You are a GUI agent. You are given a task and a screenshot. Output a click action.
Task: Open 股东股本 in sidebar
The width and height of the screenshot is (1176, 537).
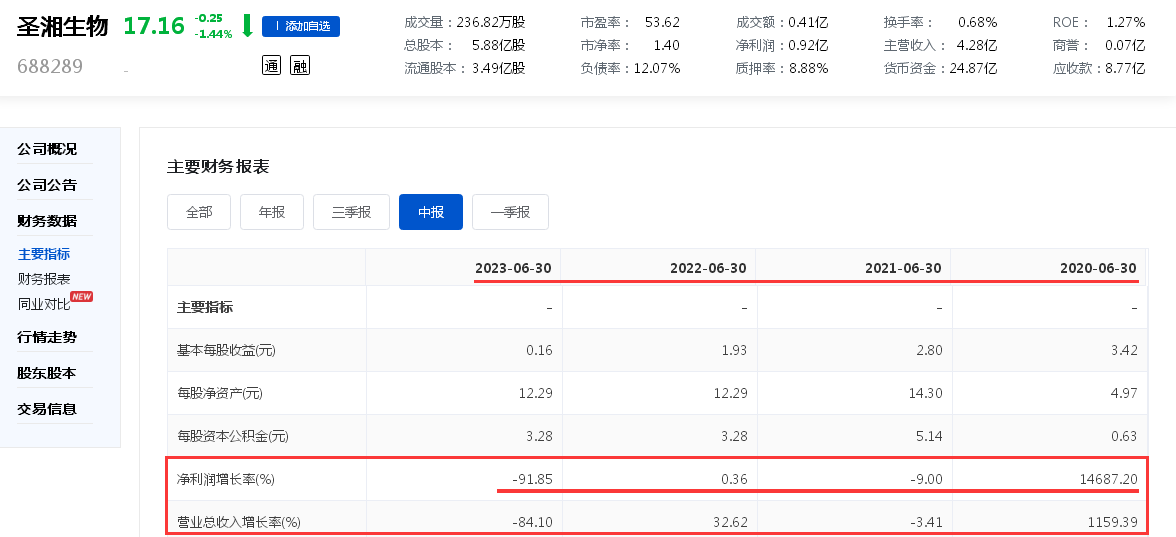coord(47,373)
